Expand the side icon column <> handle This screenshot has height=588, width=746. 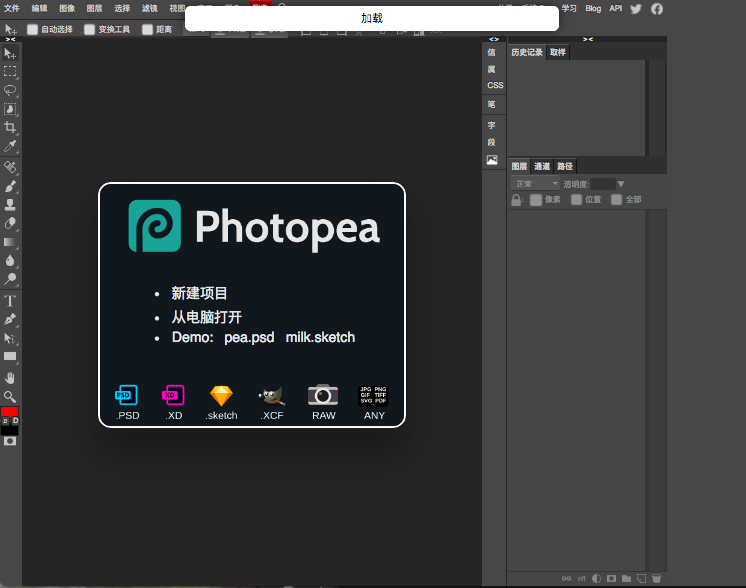494,39
